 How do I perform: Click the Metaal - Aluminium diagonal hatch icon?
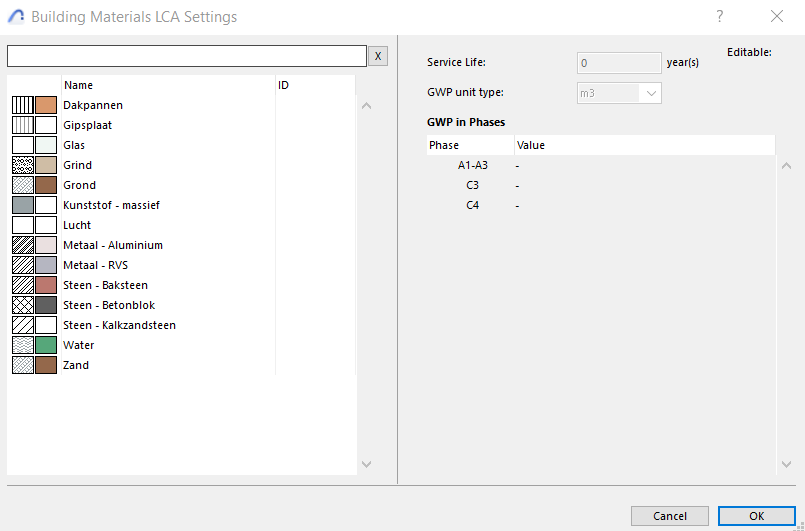(23, 245)
